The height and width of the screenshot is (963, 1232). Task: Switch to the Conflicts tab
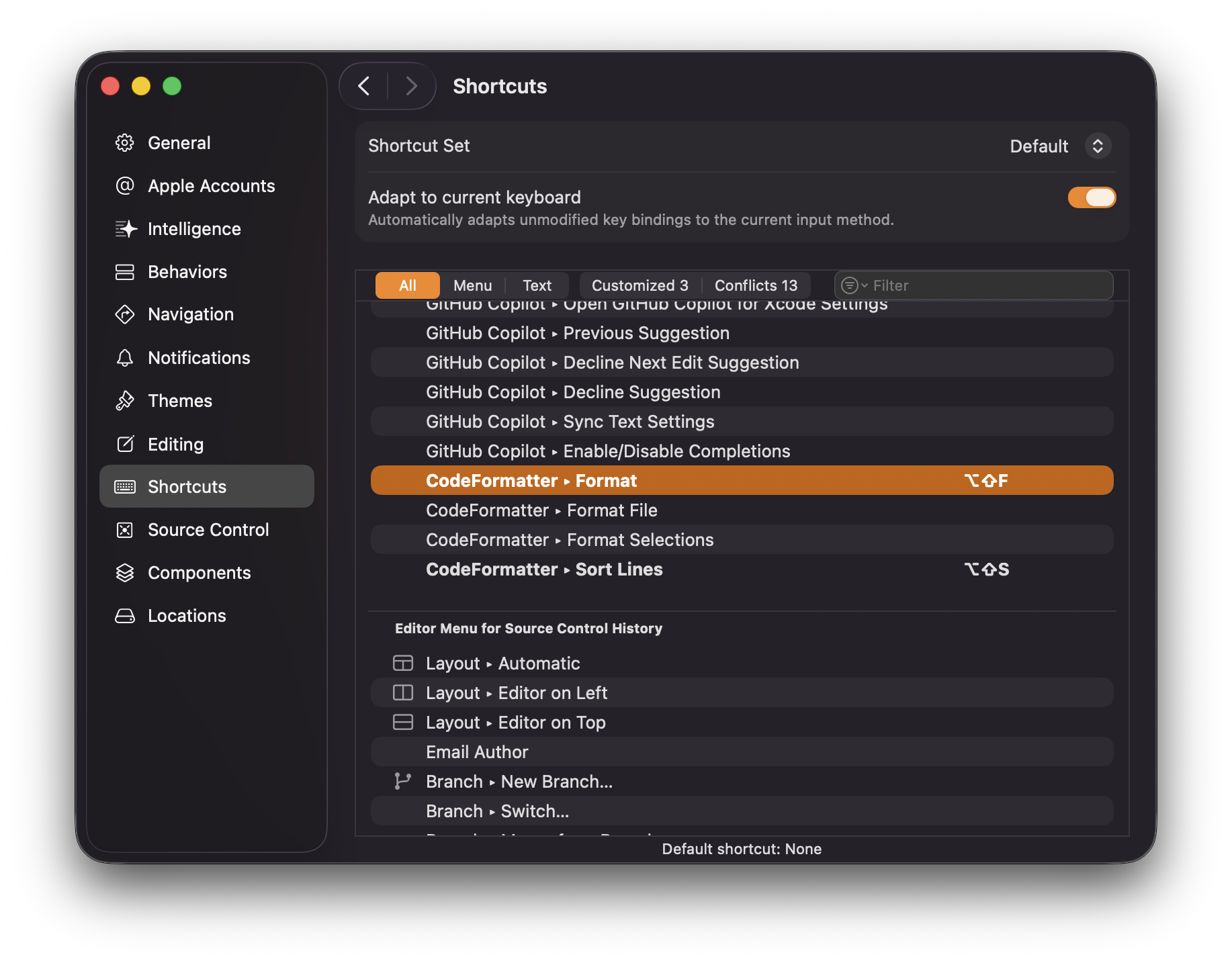click(x=755, y=285)
